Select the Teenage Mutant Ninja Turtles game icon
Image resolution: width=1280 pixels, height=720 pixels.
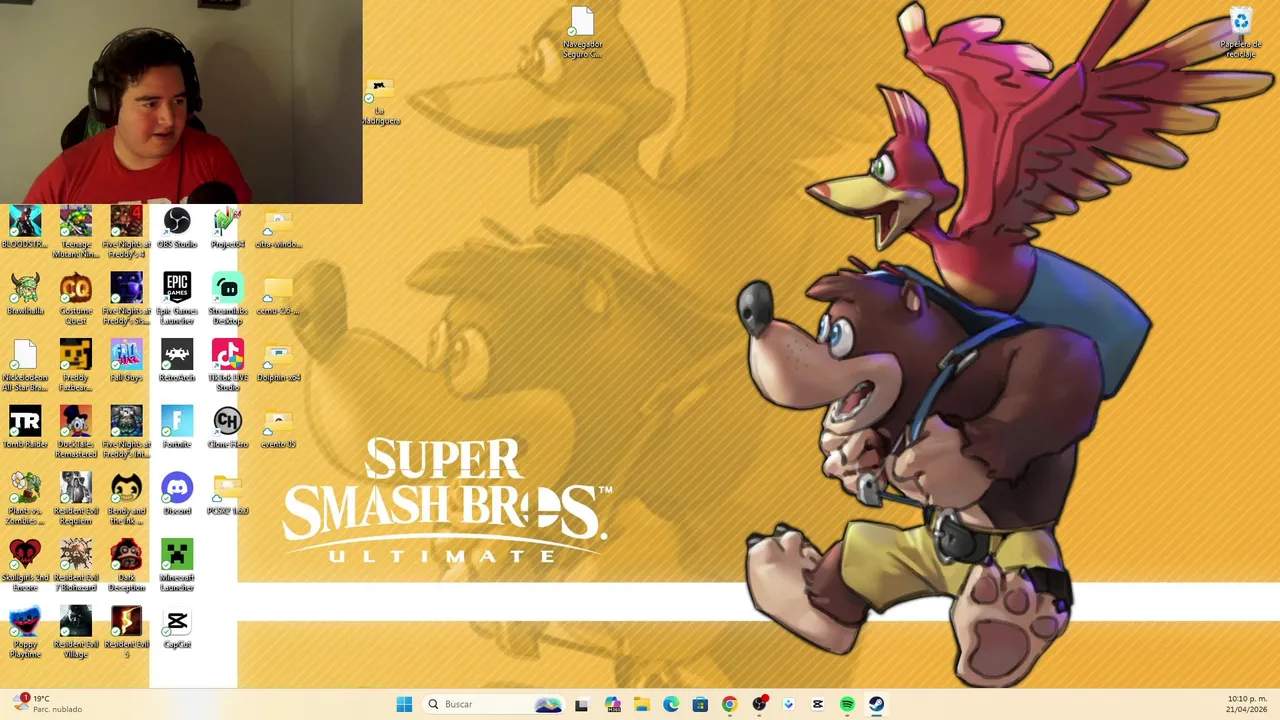pos(76,232)
